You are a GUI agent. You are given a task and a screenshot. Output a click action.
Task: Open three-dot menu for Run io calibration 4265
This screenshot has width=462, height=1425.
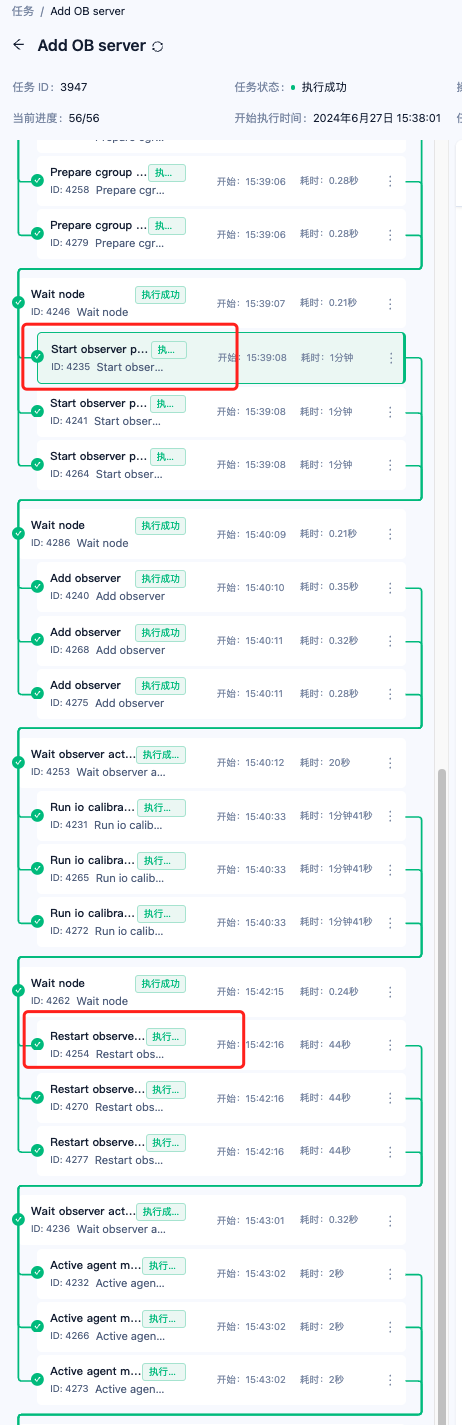tap(390, 869)
